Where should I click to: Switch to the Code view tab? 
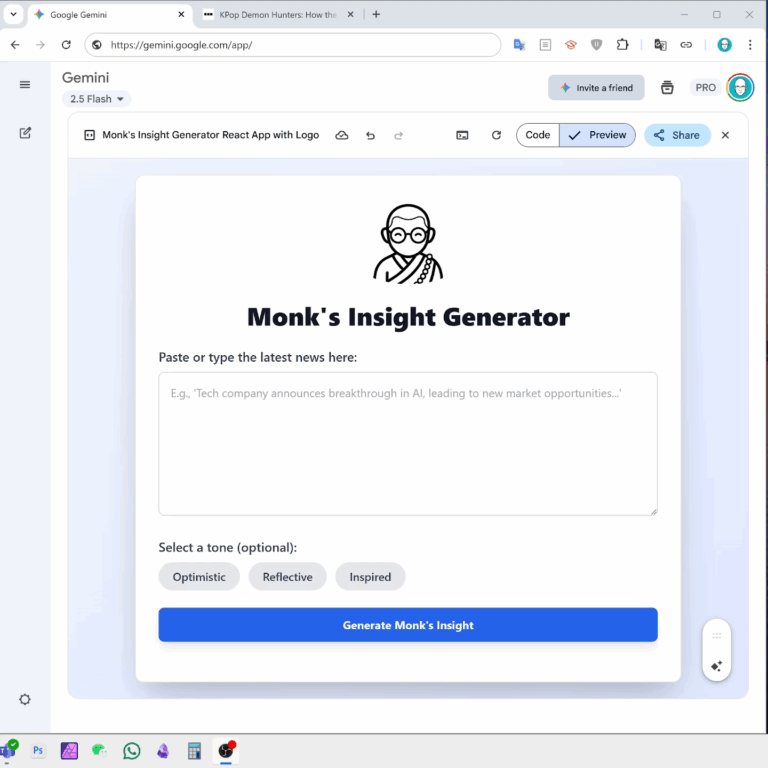(537, 135)
